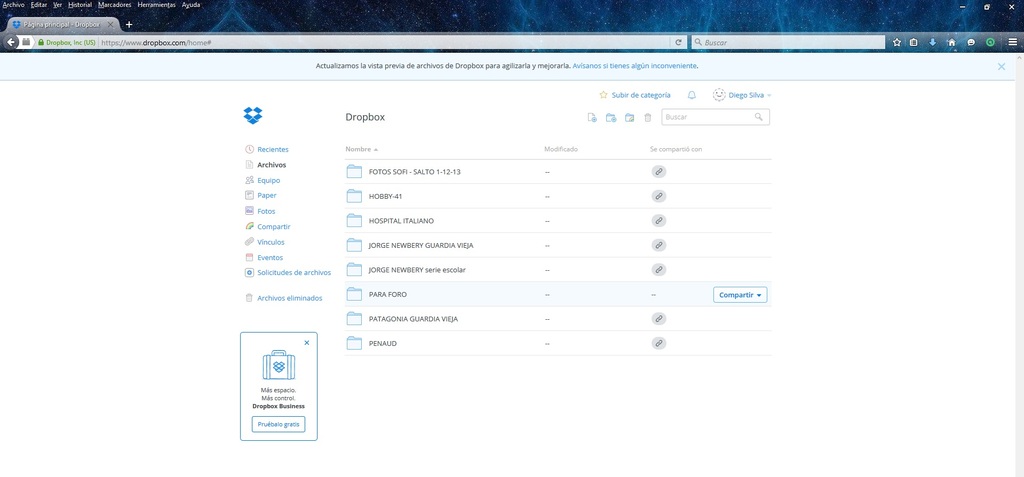Close the Dropbox Business promo card
This screenshot has height=477, width=1024.
[307, 342]
